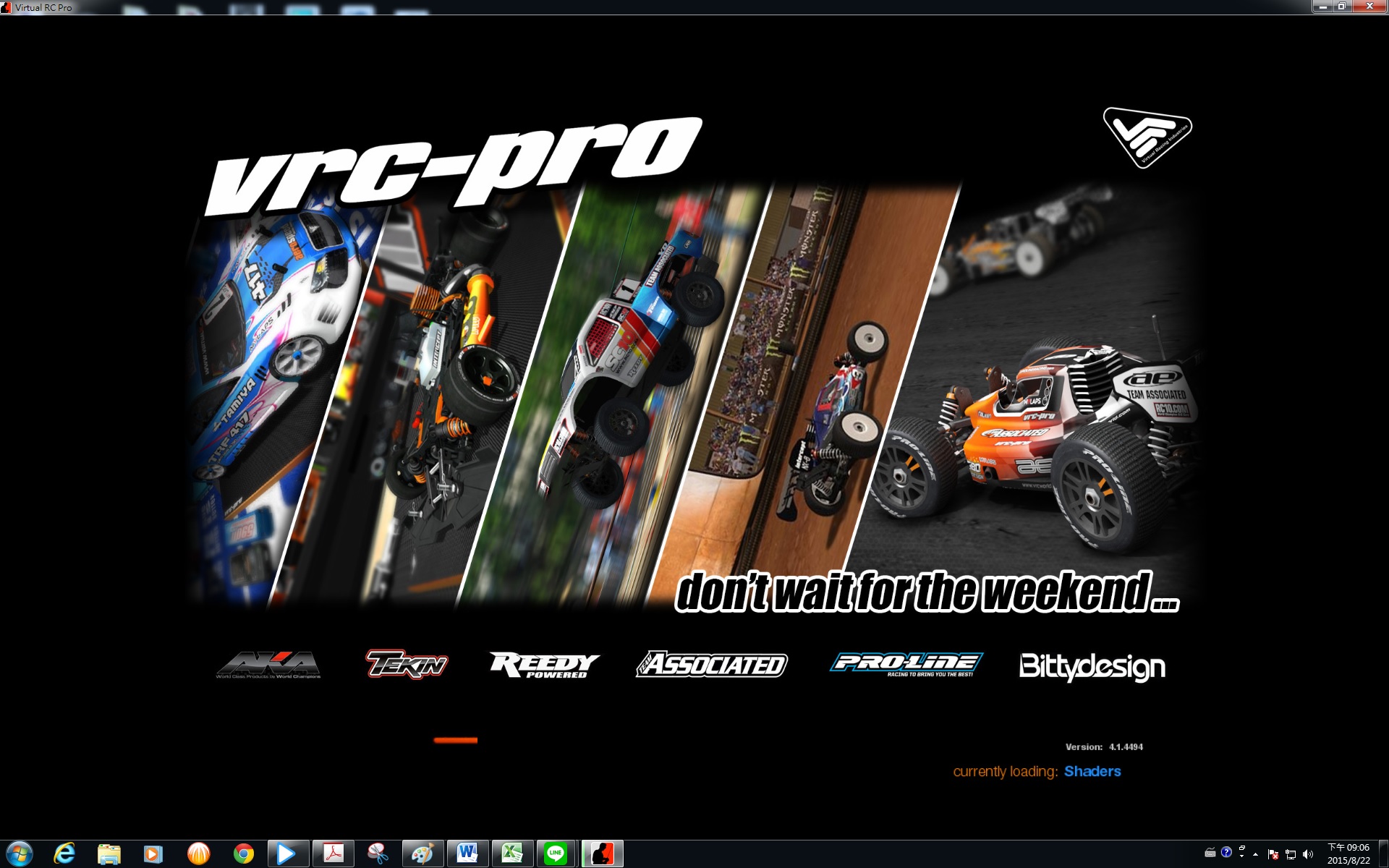
Task: Click the Tekin sponsor logo
Action: click(407, 664)
